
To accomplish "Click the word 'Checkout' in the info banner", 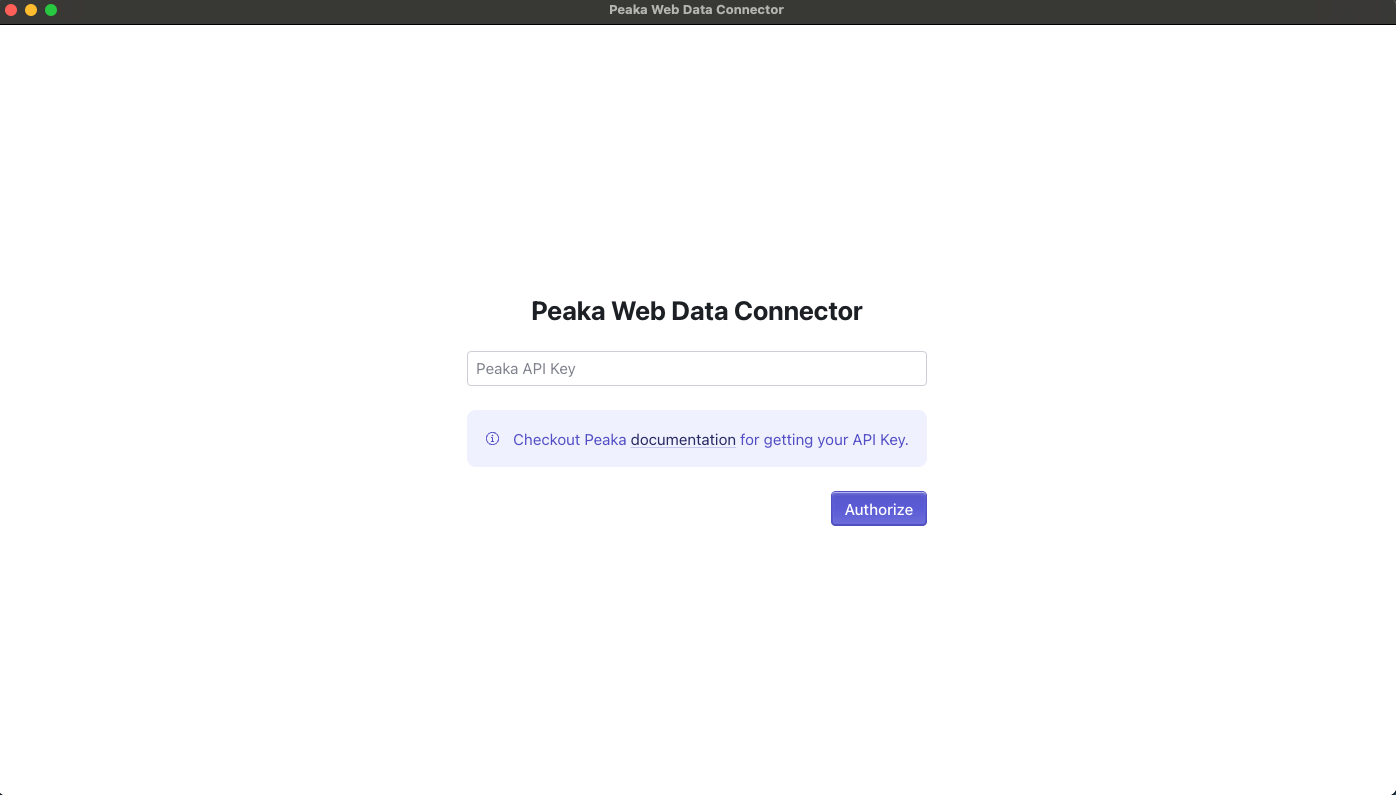I will (547, 440).
